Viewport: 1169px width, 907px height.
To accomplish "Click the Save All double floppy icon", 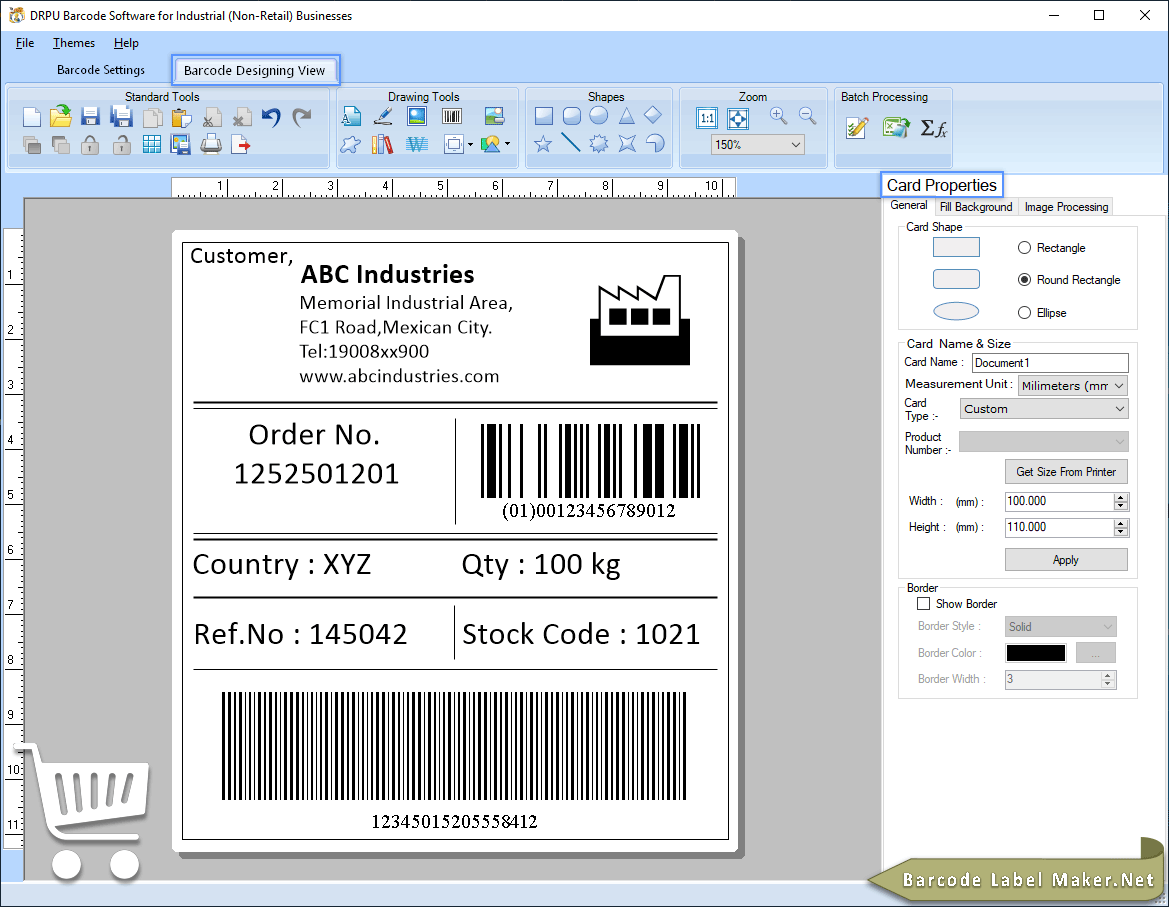I will click(x=121, y=116).
